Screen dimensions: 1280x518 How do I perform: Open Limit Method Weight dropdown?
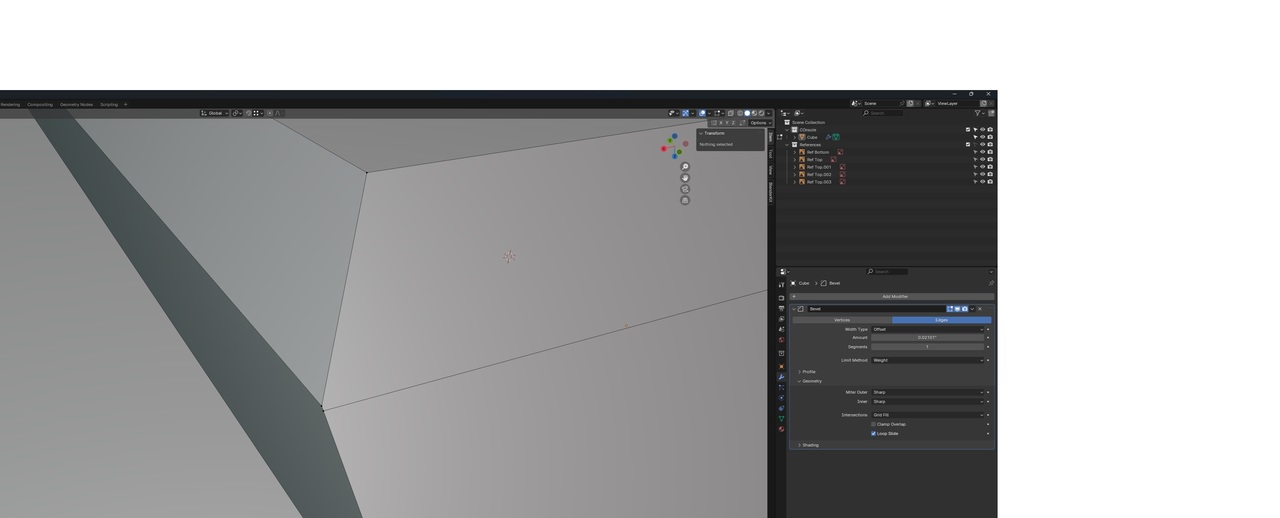928,360
